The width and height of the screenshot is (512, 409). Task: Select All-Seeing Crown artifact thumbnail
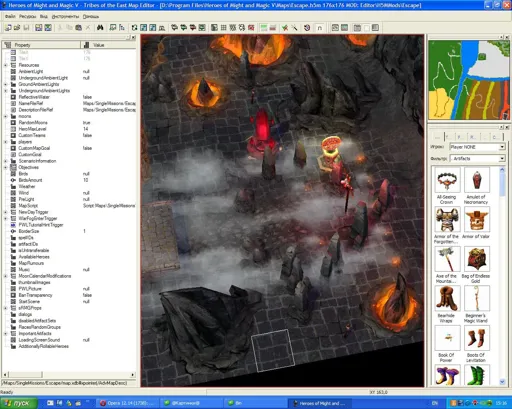(447, 180)
